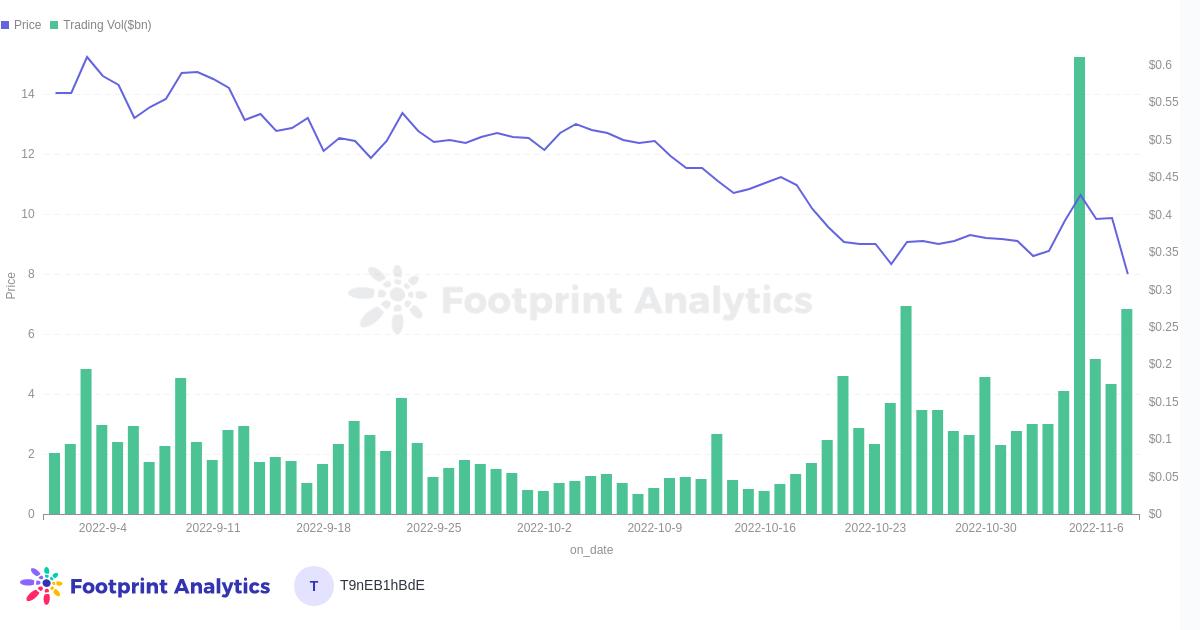Click the Footprint Analytics flower logo icon
Screen dimensions: 1200x630
tap(41, 585)
